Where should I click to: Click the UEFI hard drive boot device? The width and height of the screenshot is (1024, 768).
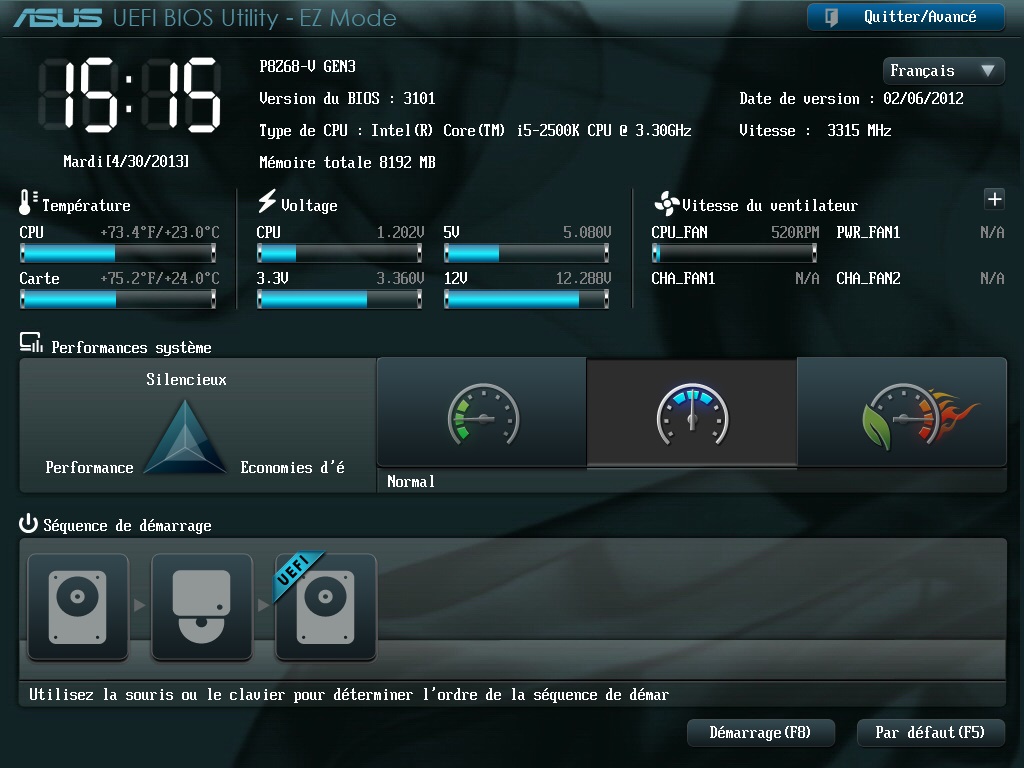tap(326, 606)
